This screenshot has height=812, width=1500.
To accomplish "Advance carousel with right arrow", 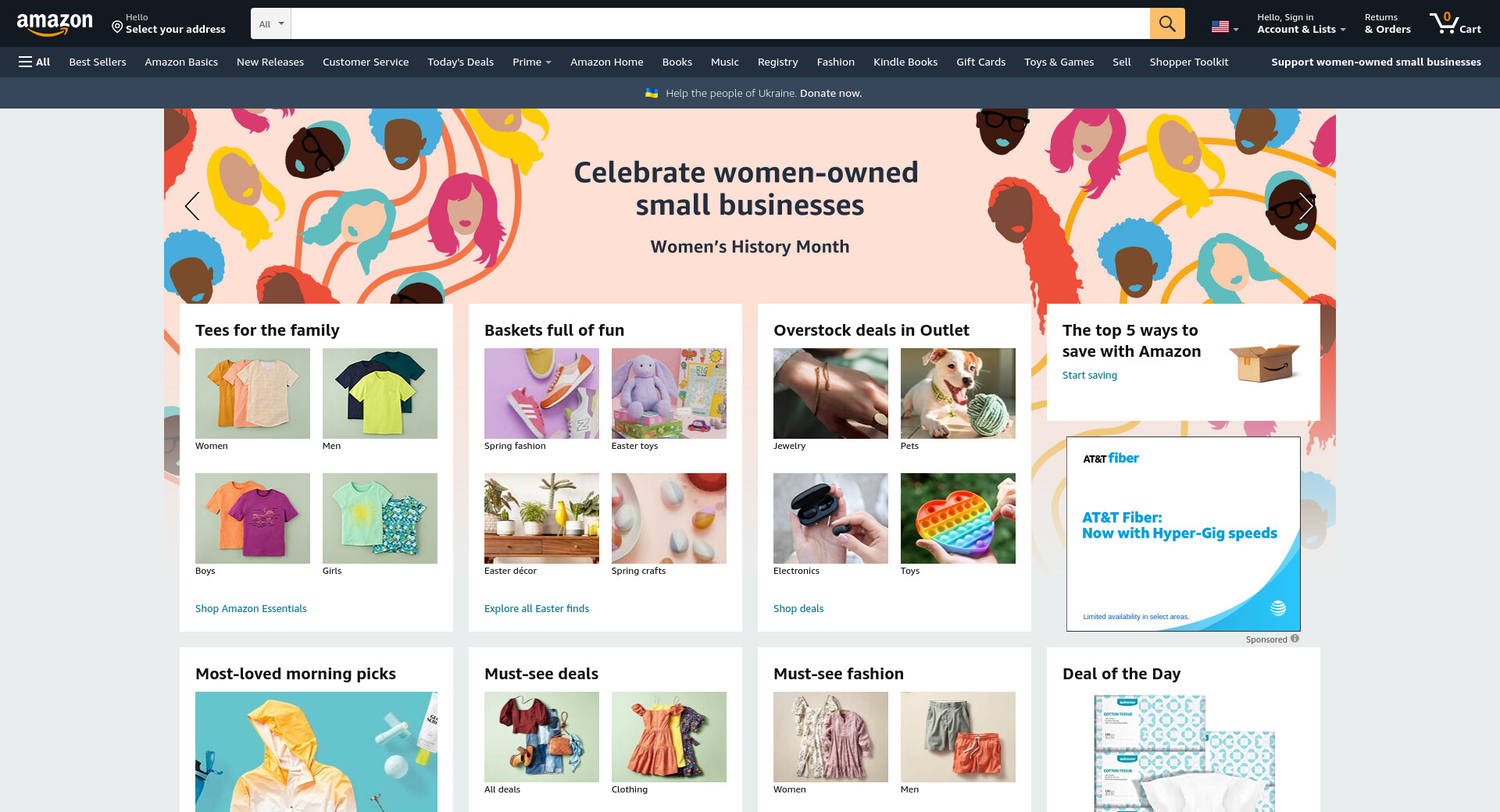I will pyautogui.click(x=1306, y=206).
